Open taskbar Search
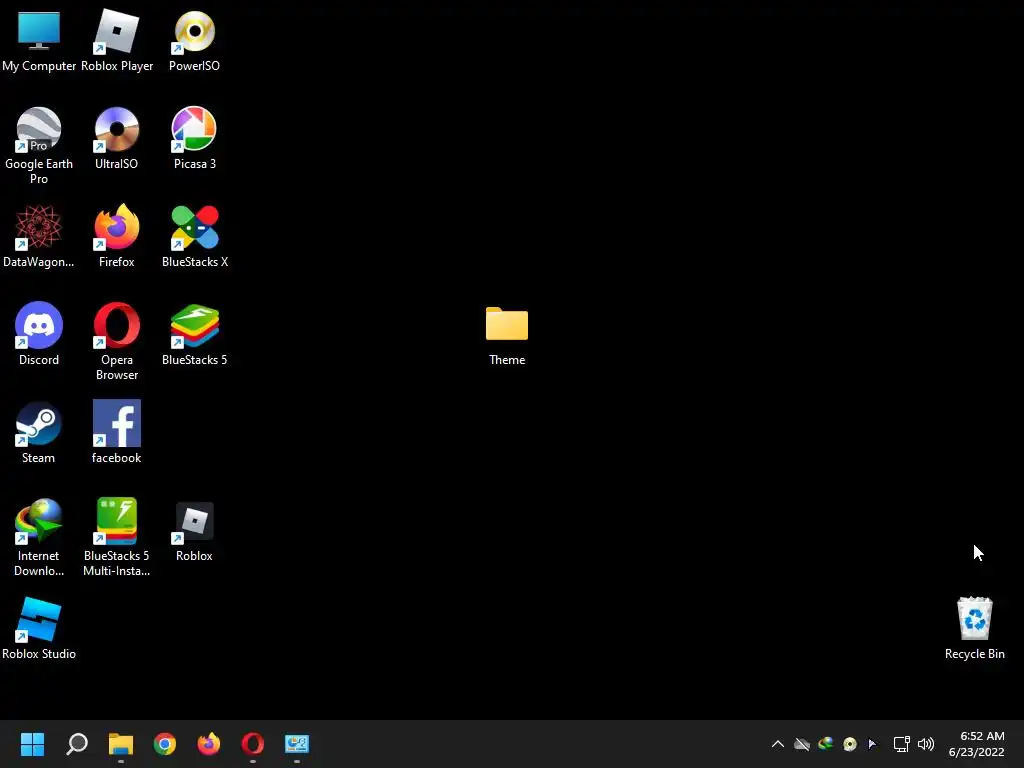Screen dimensions: 1024x768 tap(77, 744)
